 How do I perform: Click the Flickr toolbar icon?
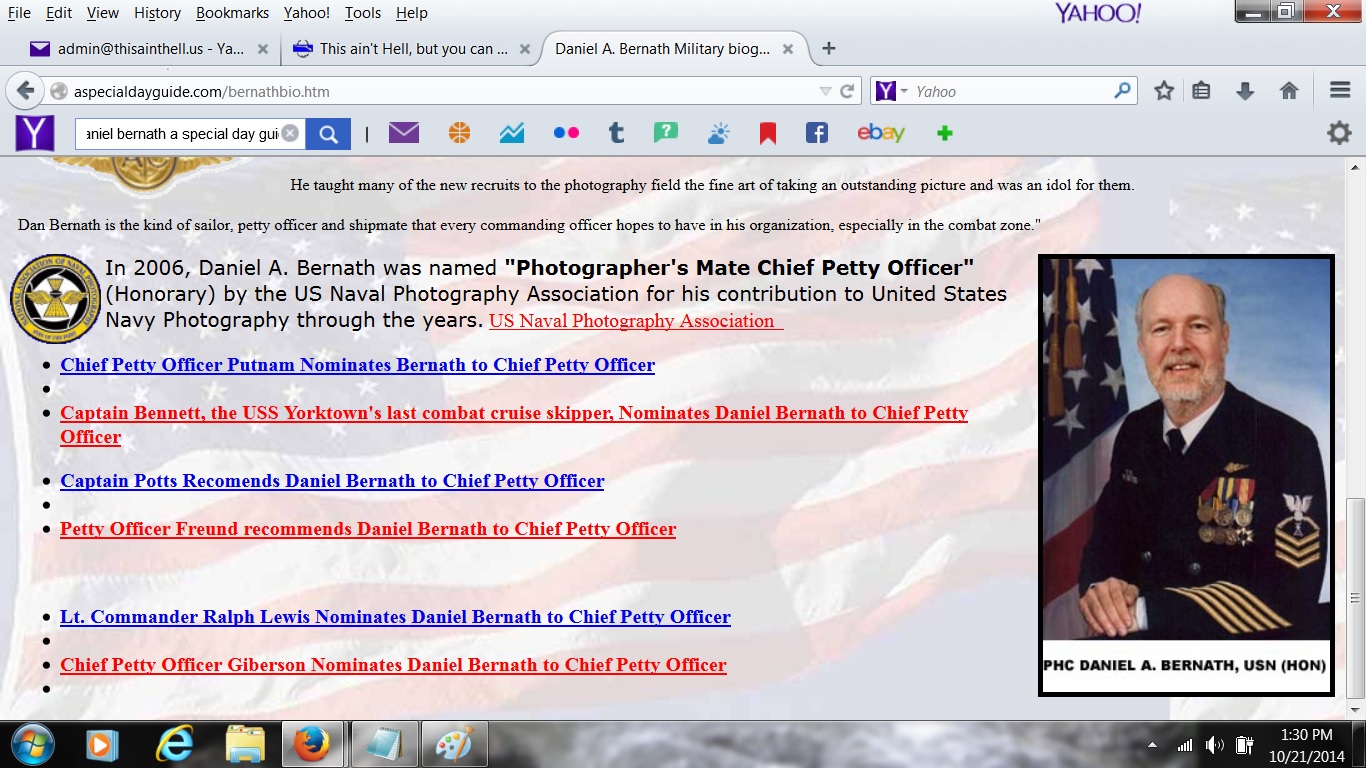click(566, 133)
